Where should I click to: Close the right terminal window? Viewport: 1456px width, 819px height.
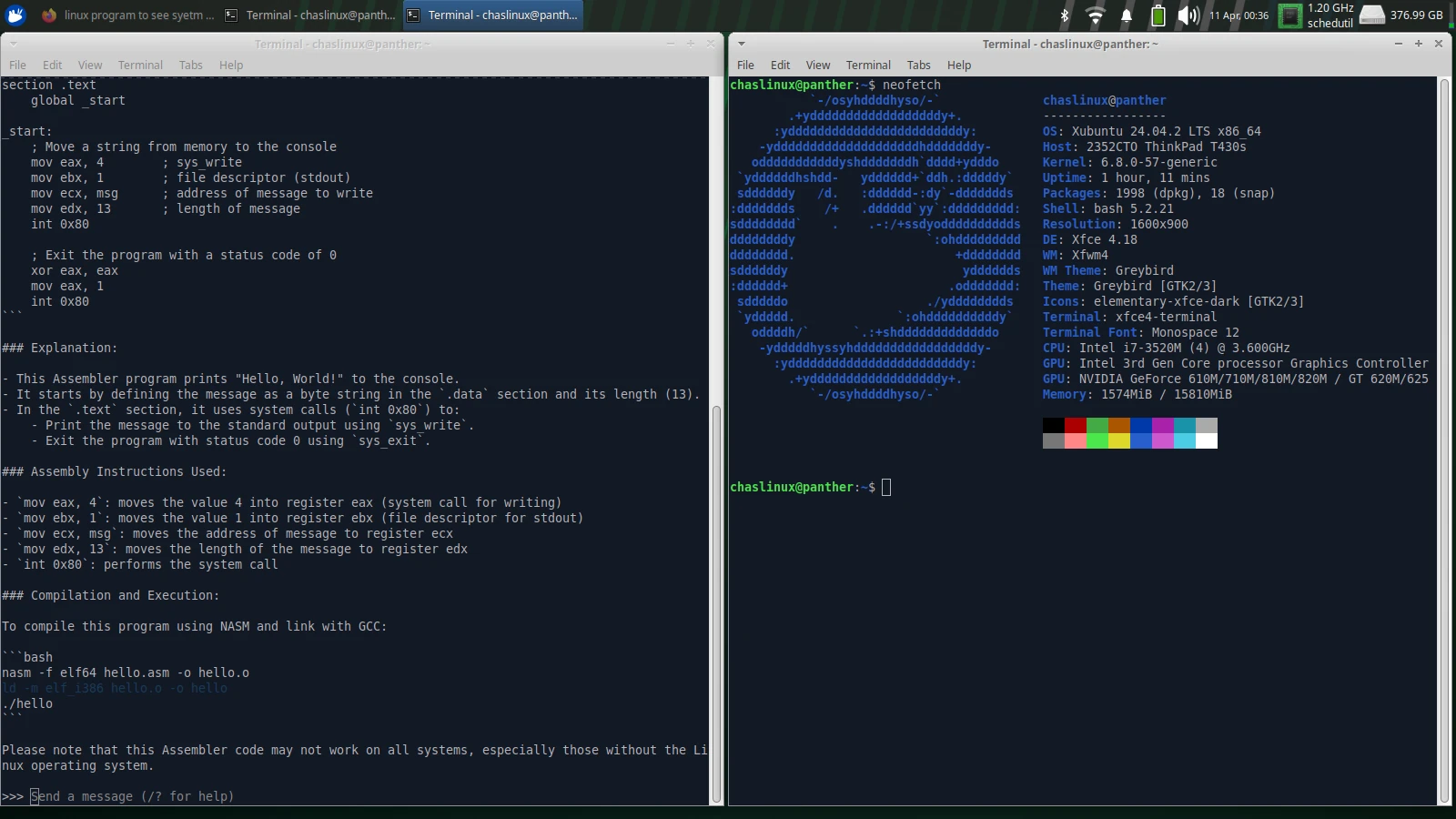(x=1439, y=44)
